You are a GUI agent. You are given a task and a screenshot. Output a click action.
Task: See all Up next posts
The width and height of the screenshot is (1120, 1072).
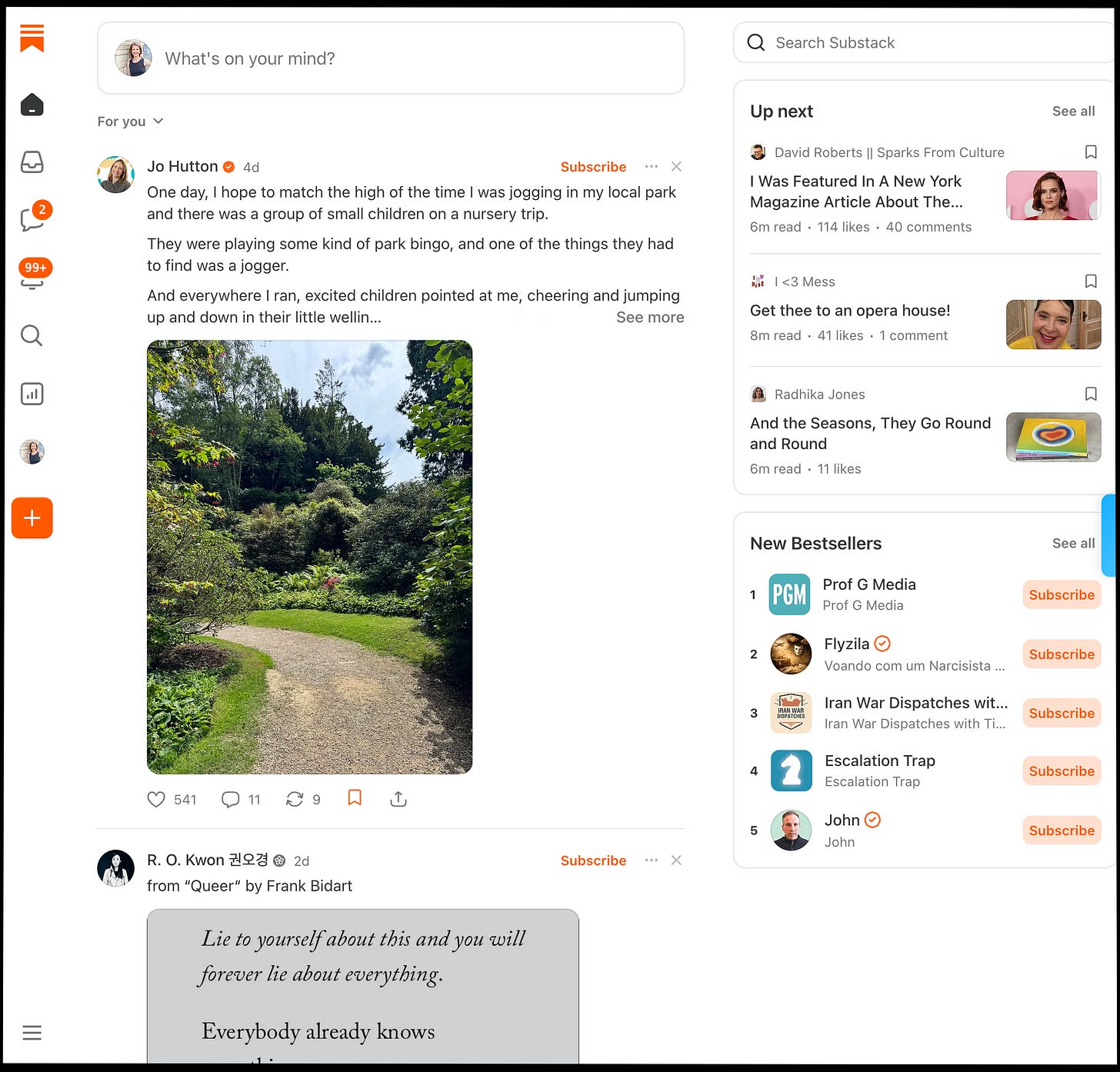pos(1073,112)
